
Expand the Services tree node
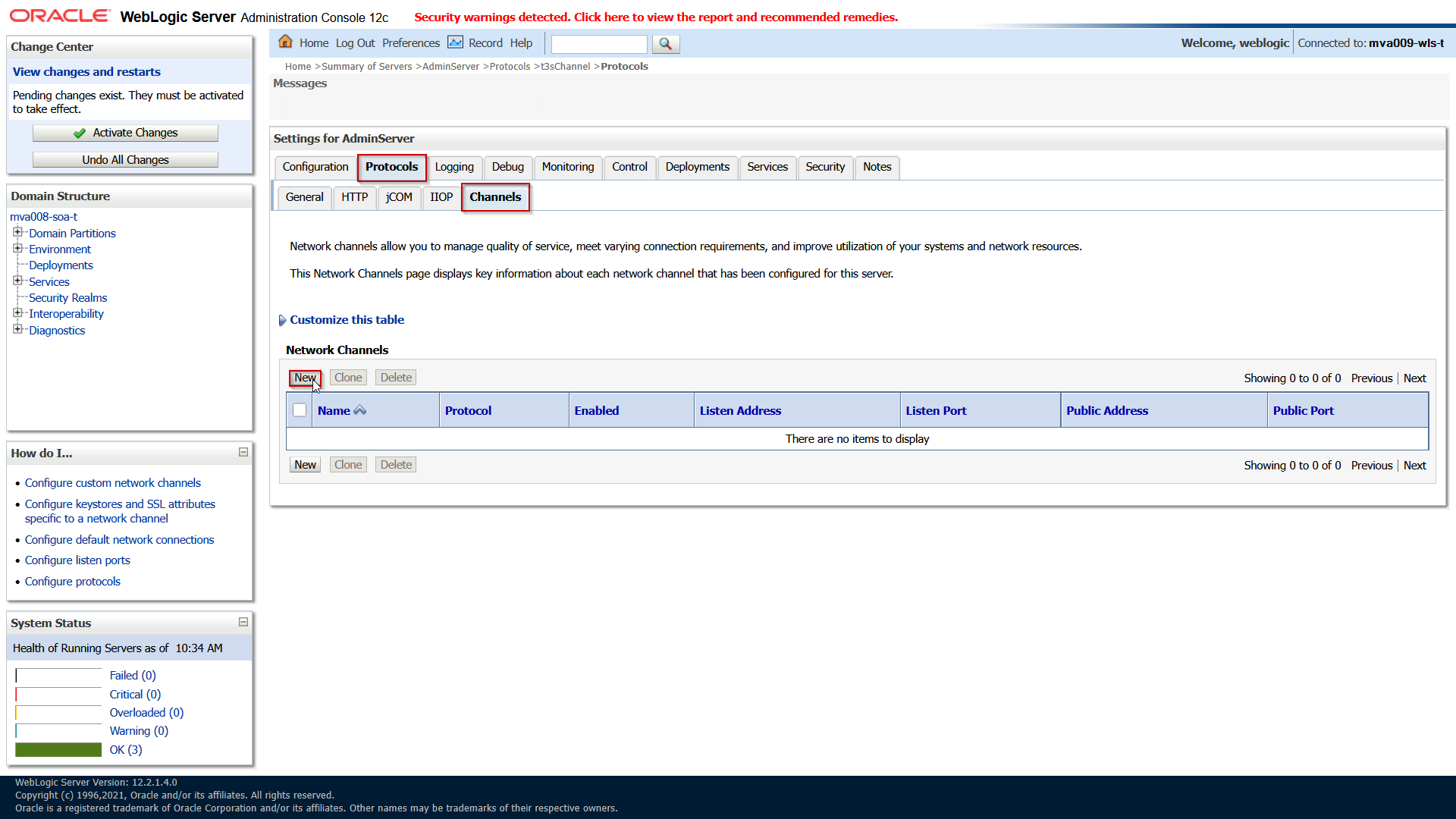coord(17,281)
